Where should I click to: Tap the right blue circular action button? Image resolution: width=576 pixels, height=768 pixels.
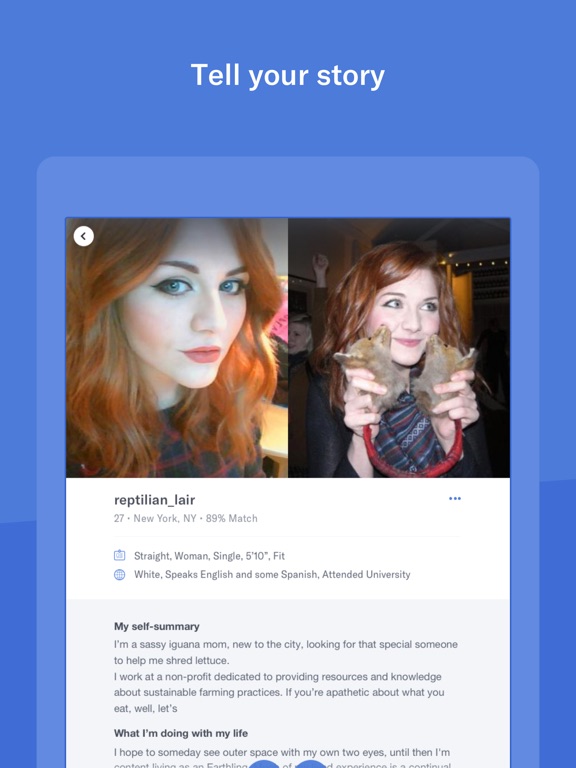click(x=311, y=764)
